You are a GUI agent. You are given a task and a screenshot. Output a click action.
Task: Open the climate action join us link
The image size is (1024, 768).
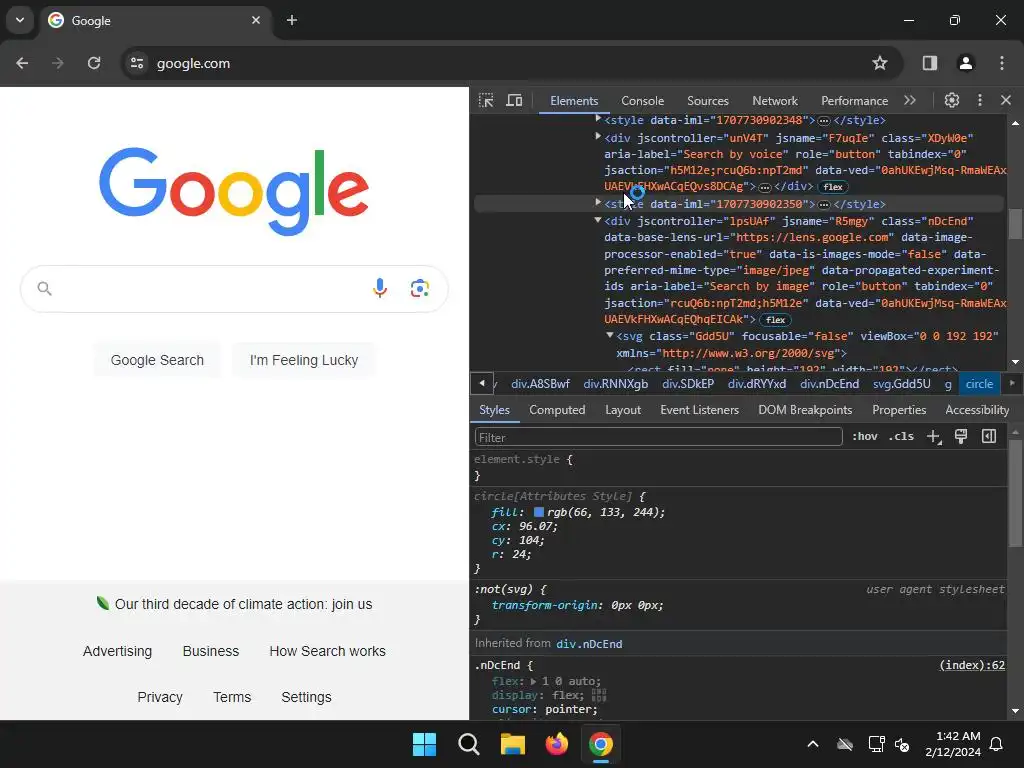pos(243,604)
